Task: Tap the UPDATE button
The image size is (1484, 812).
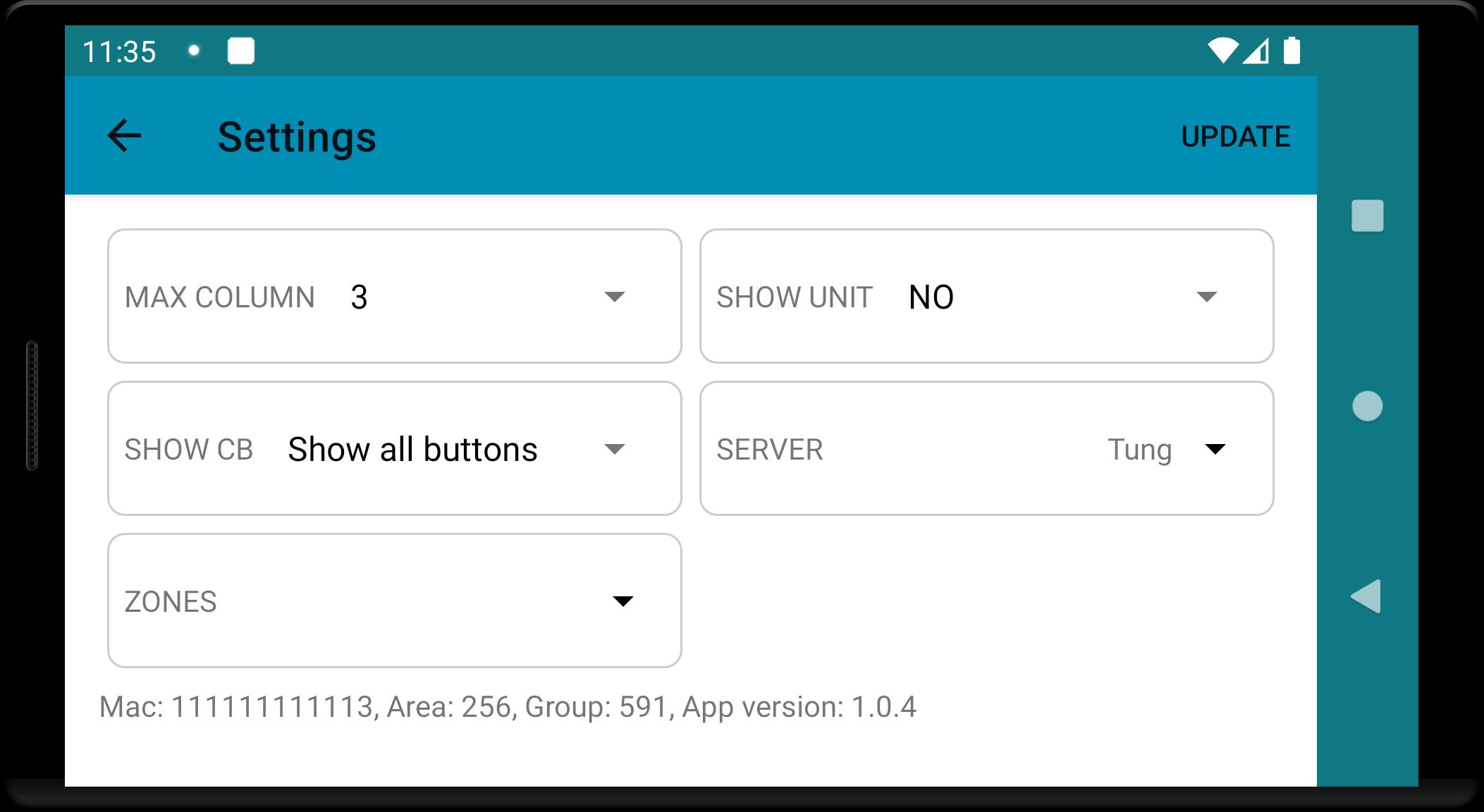Action: [x=1235, y=137]
